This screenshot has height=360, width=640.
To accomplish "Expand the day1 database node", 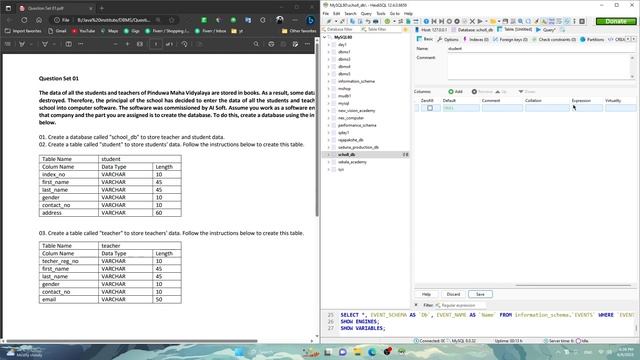I will coord(329,44).
